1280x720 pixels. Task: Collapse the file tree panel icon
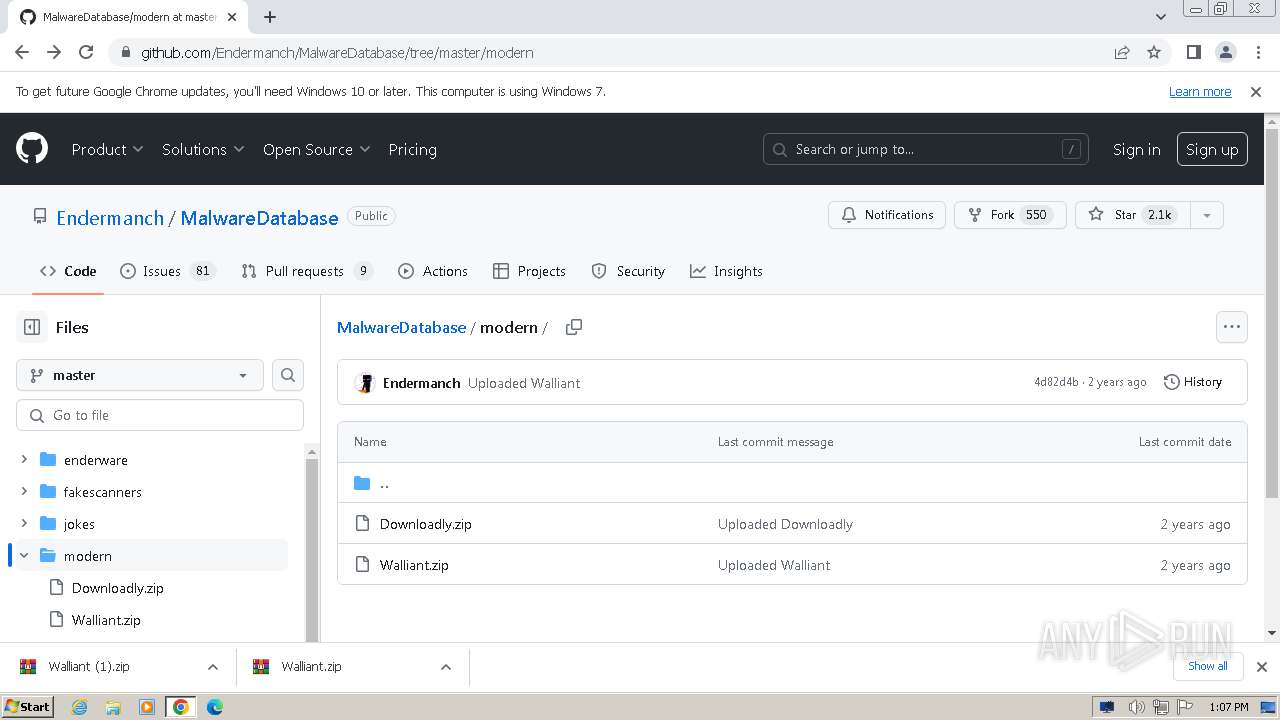(32, 327)
